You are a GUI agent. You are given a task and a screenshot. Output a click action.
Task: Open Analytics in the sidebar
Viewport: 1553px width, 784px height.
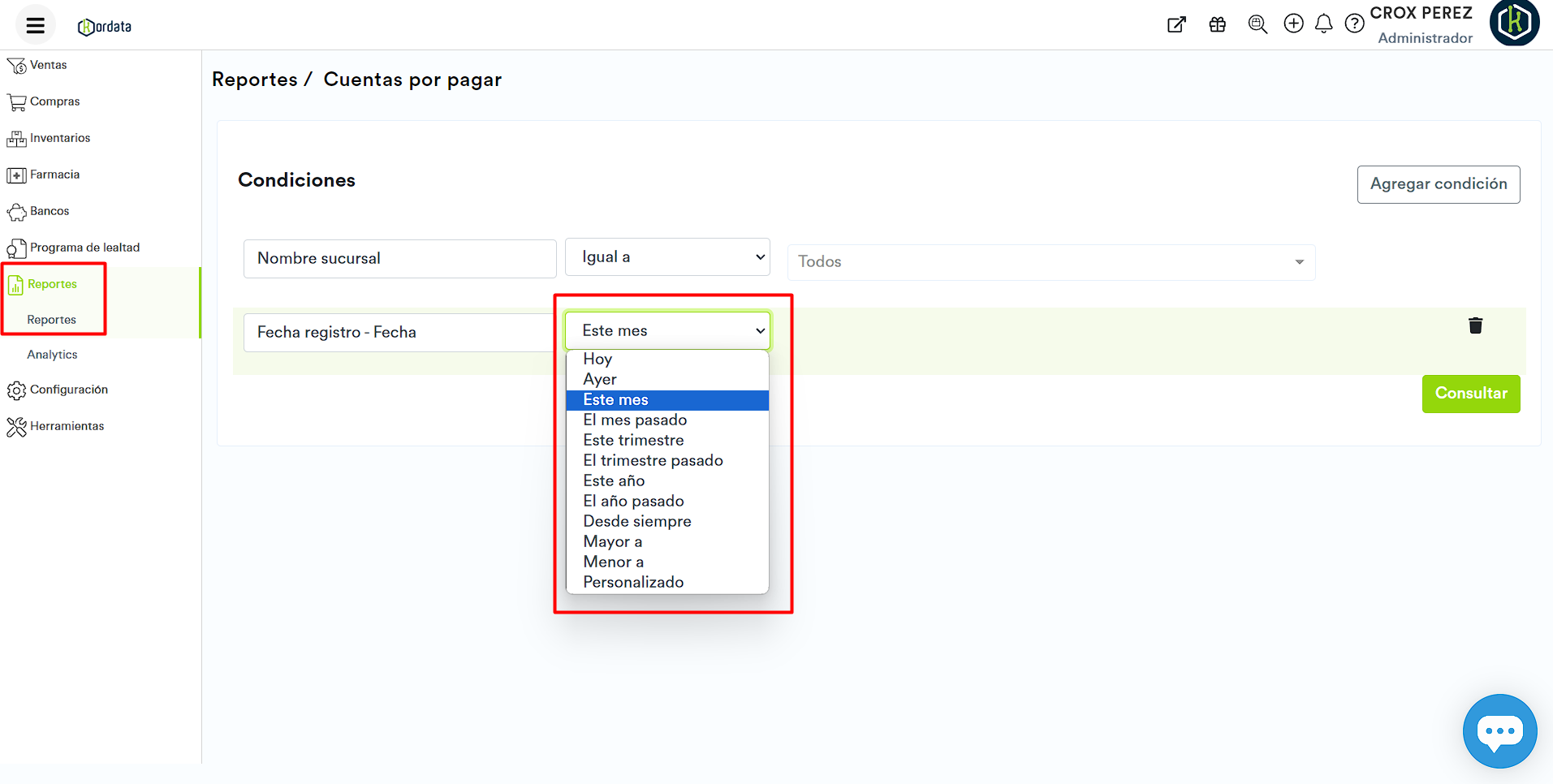[52, 355]
